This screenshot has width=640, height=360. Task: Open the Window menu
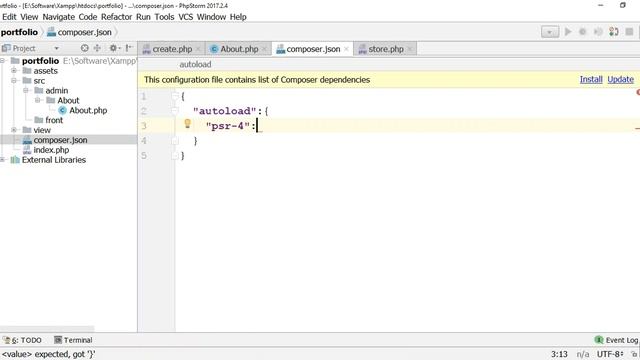coord(211,17)
